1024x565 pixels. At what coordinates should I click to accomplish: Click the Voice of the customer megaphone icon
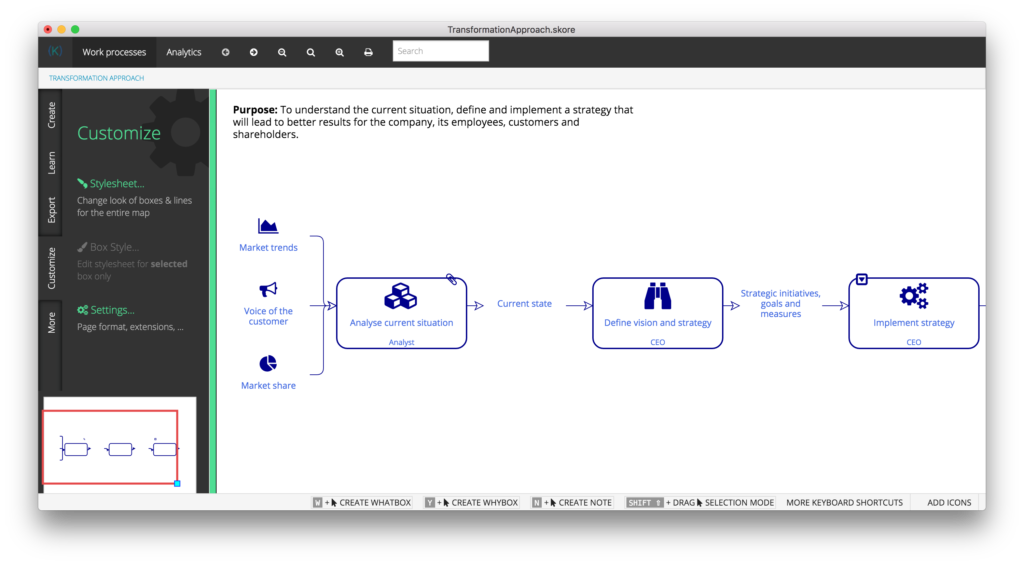click(x=268, y=289)
